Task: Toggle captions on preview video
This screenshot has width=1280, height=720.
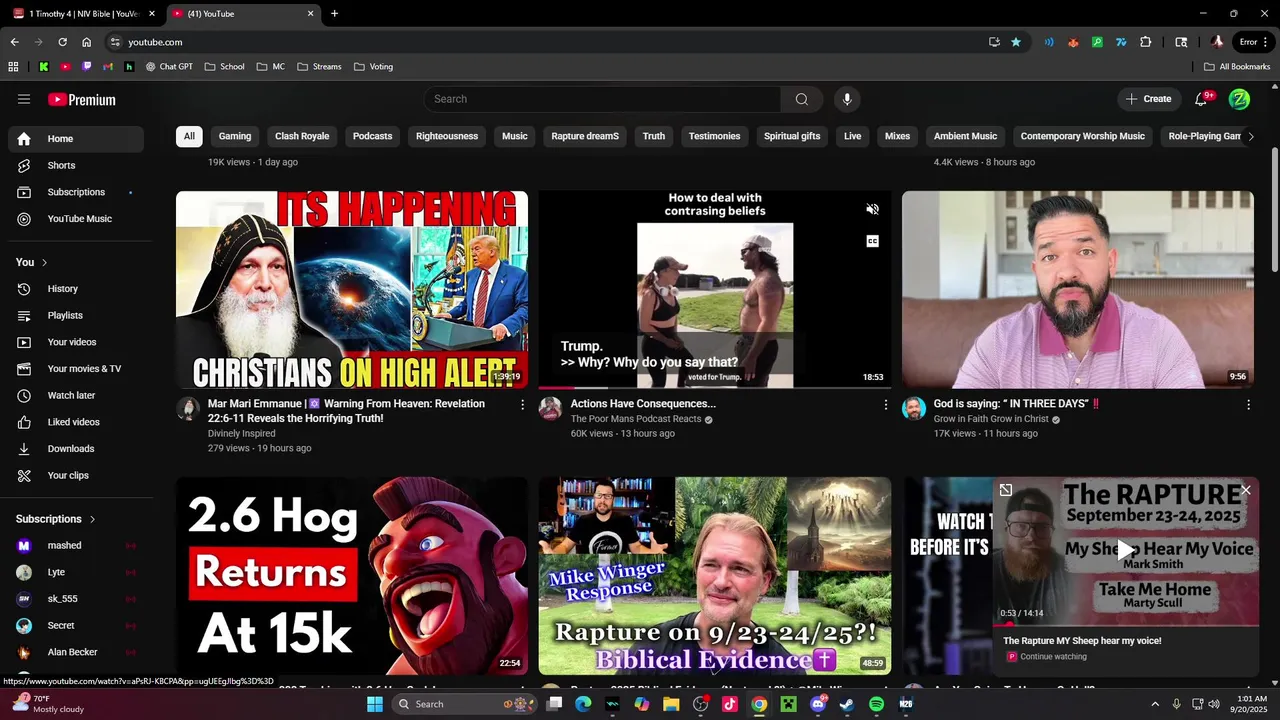Action: (x=872, y=241)
